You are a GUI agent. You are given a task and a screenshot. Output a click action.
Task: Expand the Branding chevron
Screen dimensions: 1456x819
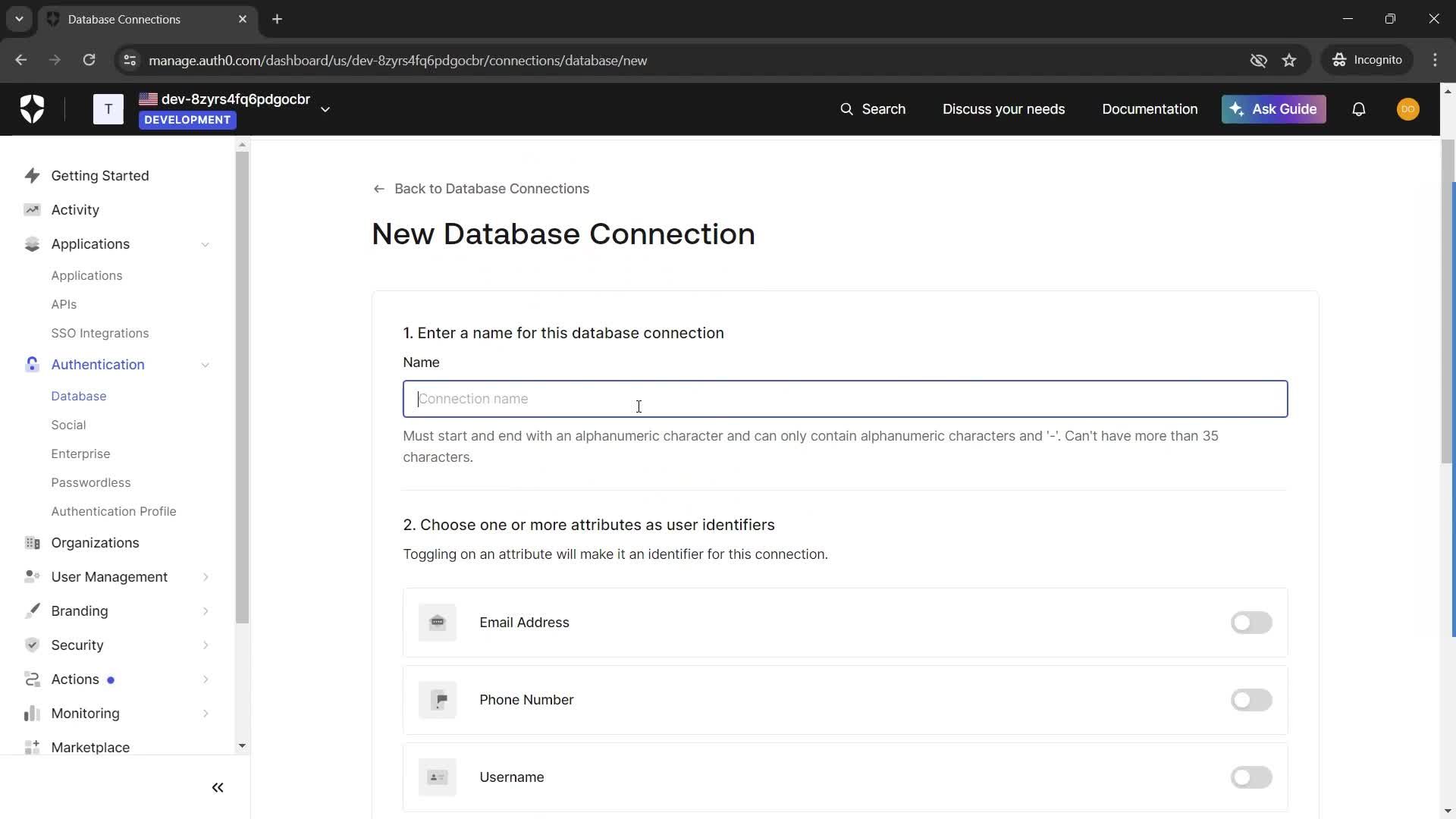click(206, 611)
